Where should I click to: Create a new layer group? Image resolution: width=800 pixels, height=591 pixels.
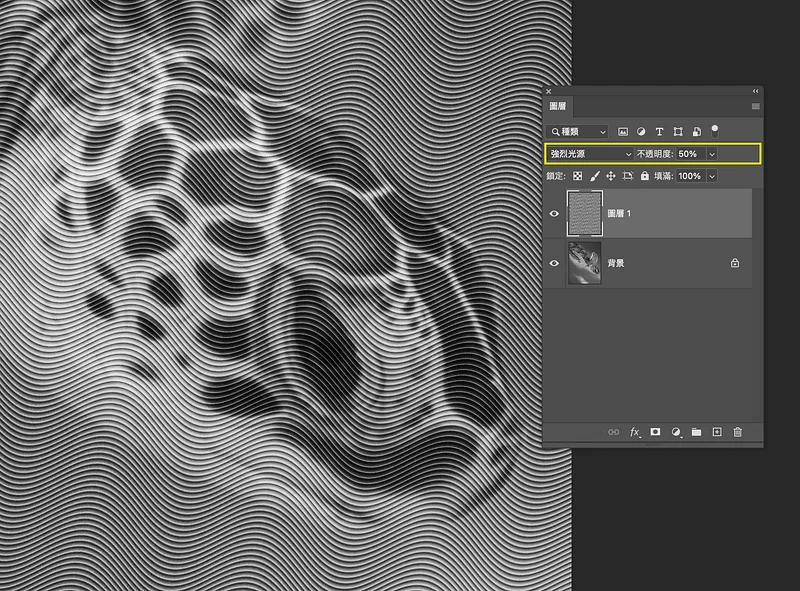pos(696,432)
